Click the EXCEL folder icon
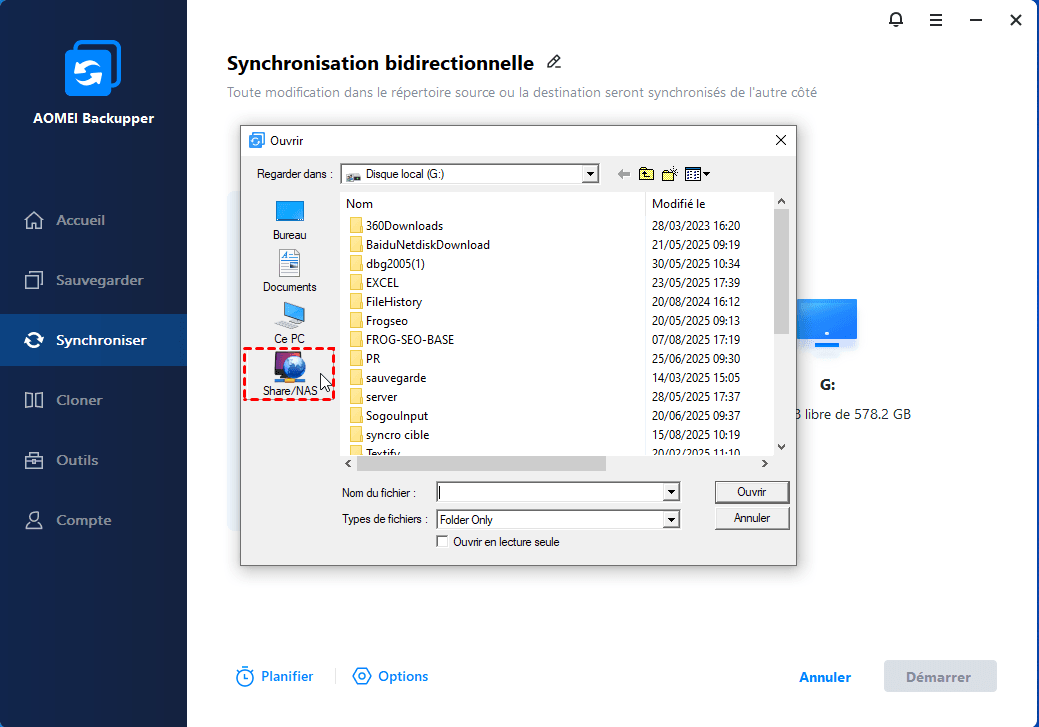 tap(356, 283)
